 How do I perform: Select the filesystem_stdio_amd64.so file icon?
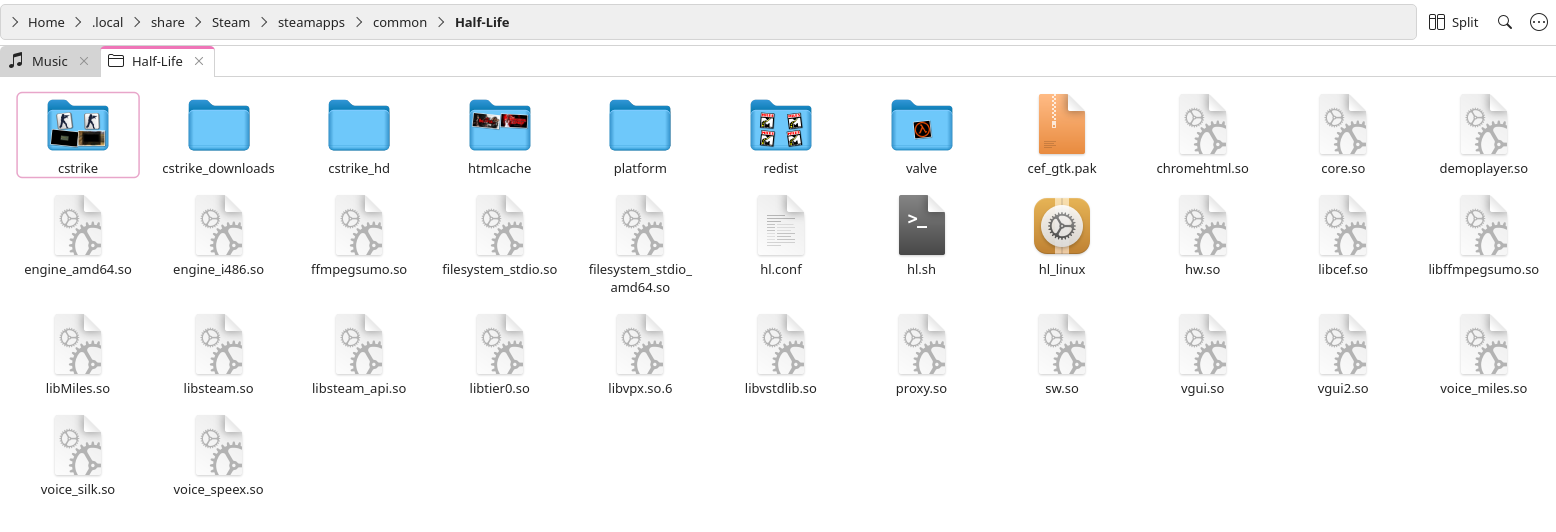pos(640,225)
